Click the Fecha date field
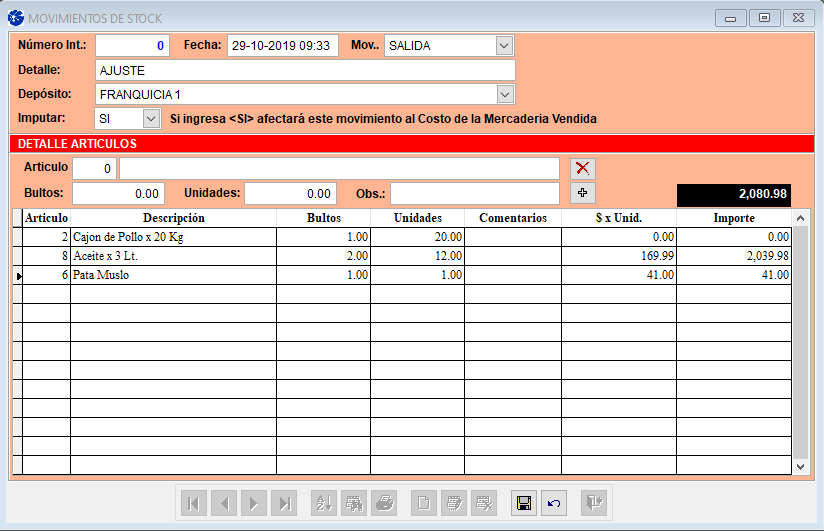This screenshot has width=824, height=531. [x=283, y=46]
